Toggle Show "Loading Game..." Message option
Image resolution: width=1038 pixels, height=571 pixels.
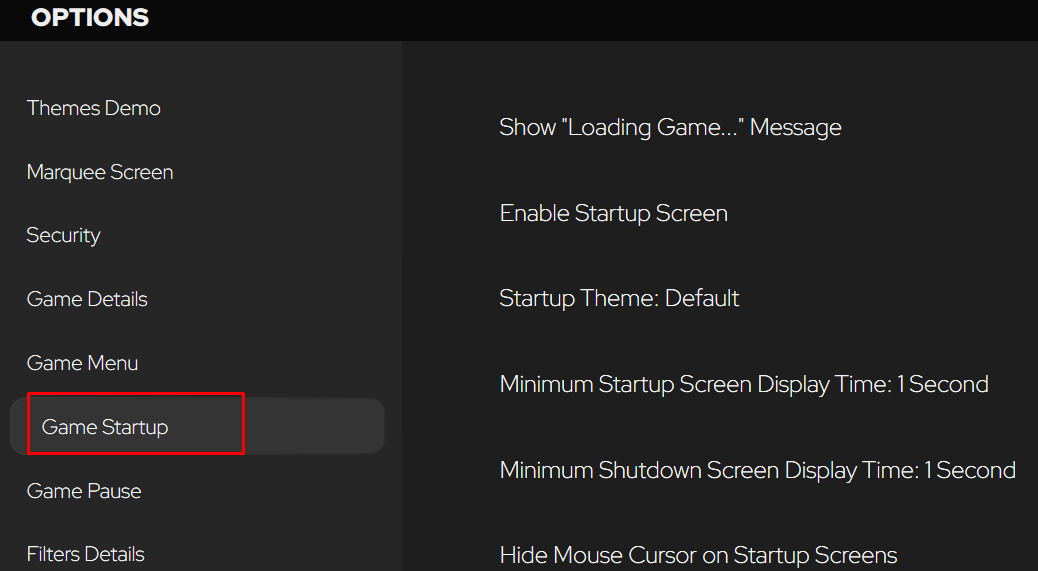670,127
